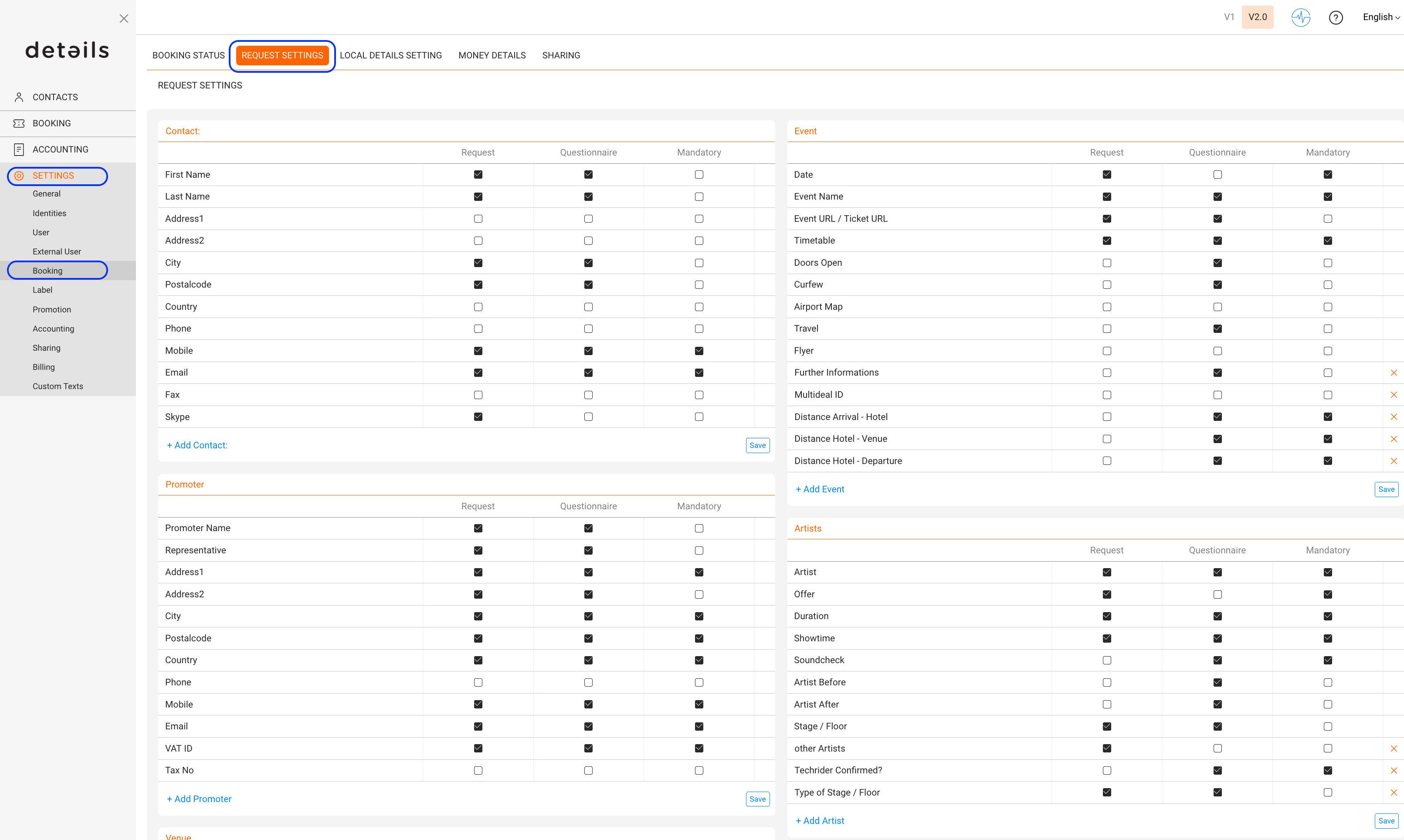
Task: Check Request for promoter Tax No
Action: click(478, 770)
